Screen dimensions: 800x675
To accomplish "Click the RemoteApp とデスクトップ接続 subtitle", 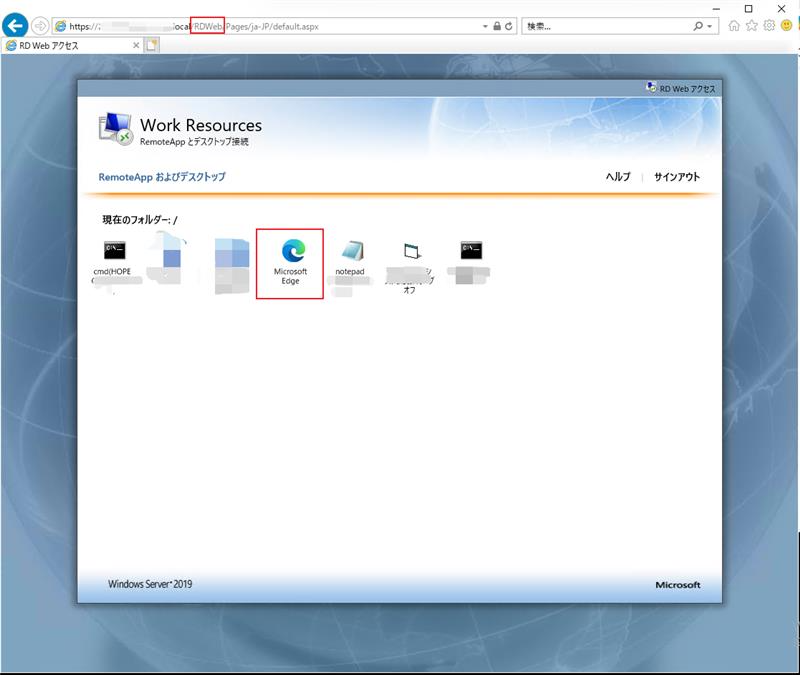I will pyautogui.click(x=194, y=142).
